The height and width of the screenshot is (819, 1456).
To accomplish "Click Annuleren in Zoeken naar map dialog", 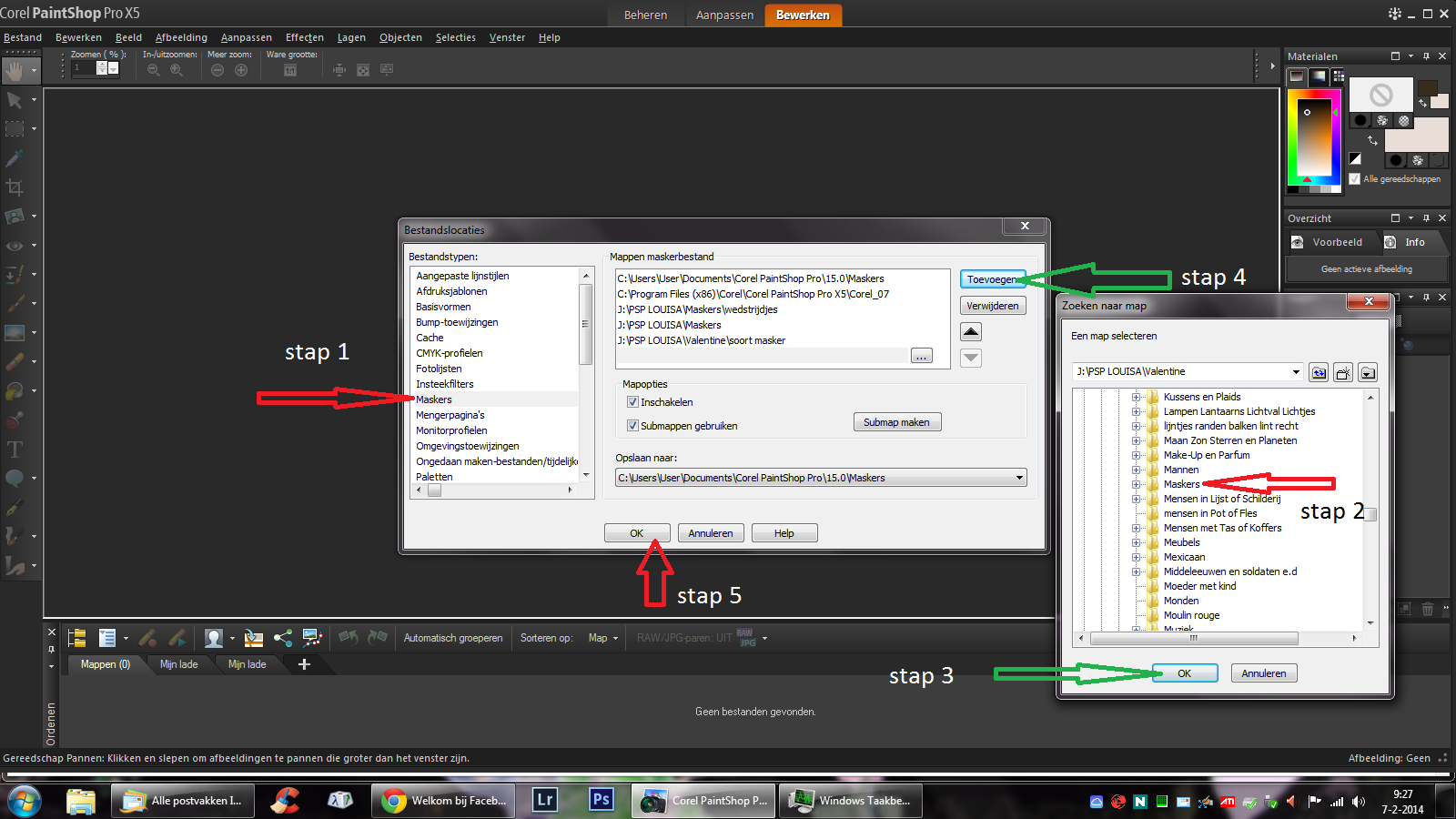I will click(1264, 673).
